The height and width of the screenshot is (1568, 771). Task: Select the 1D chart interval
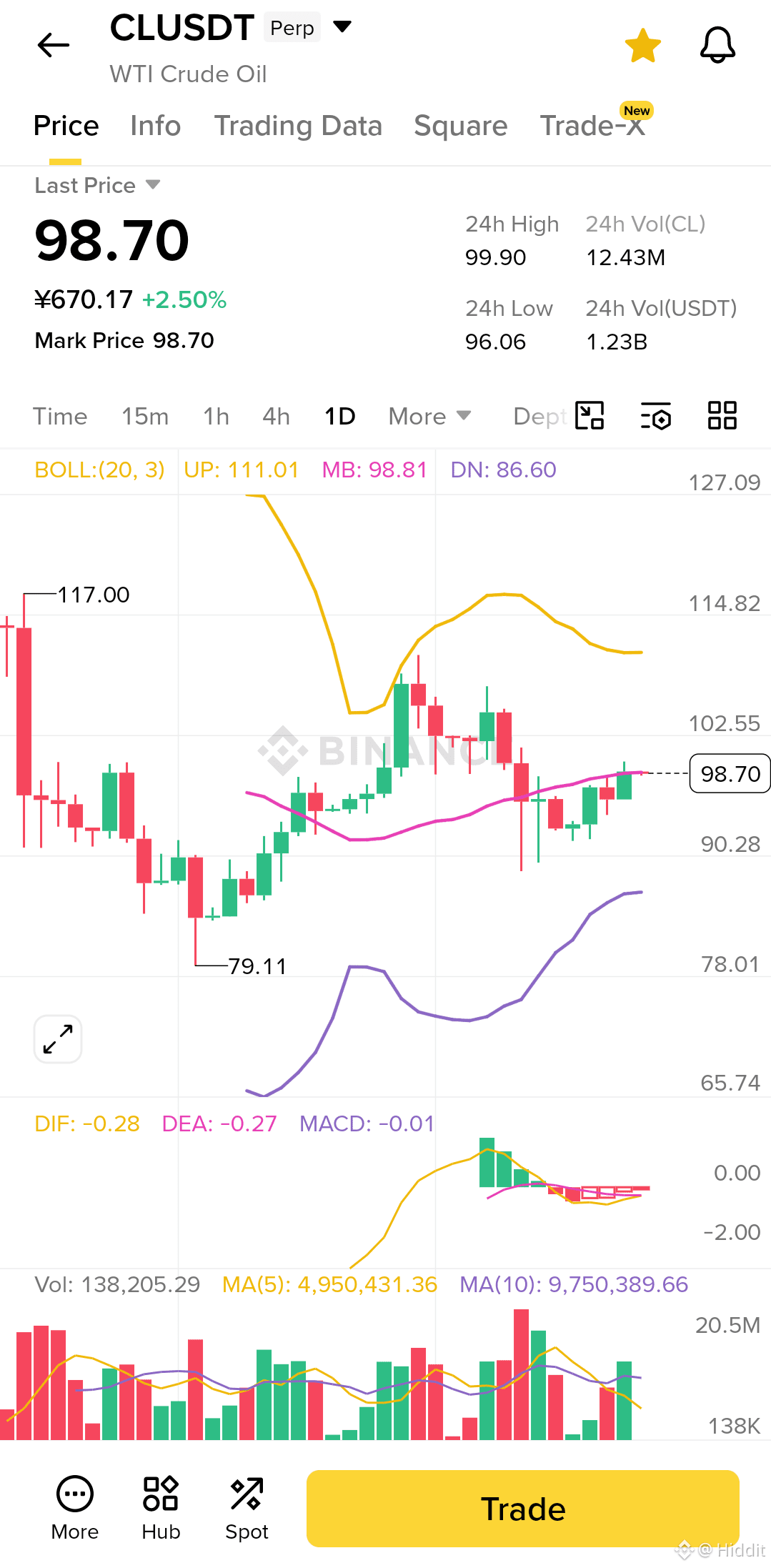click(340, 416)
